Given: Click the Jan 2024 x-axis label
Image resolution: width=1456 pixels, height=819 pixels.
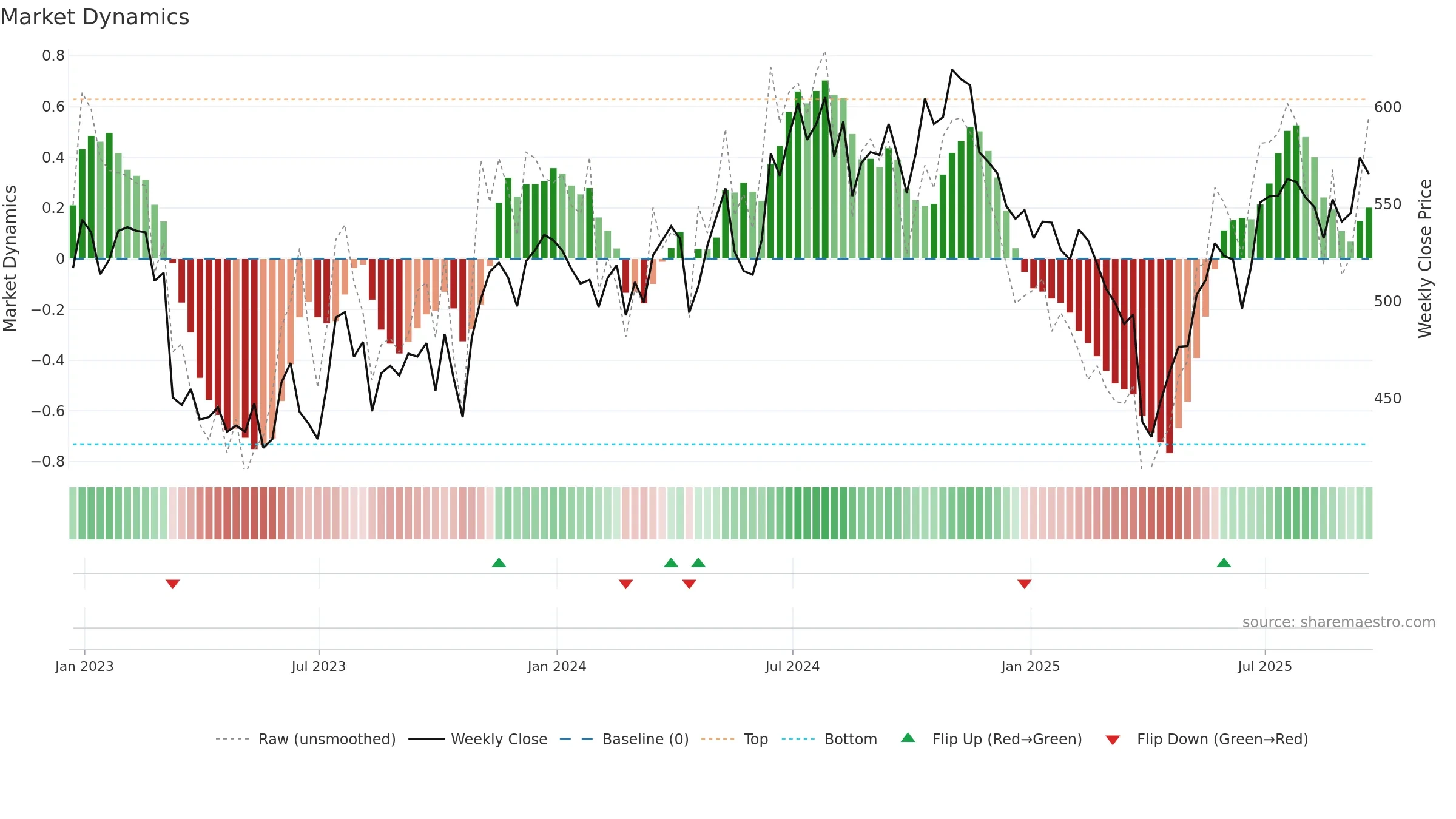Looking at the screenshot, I should 557,666.
